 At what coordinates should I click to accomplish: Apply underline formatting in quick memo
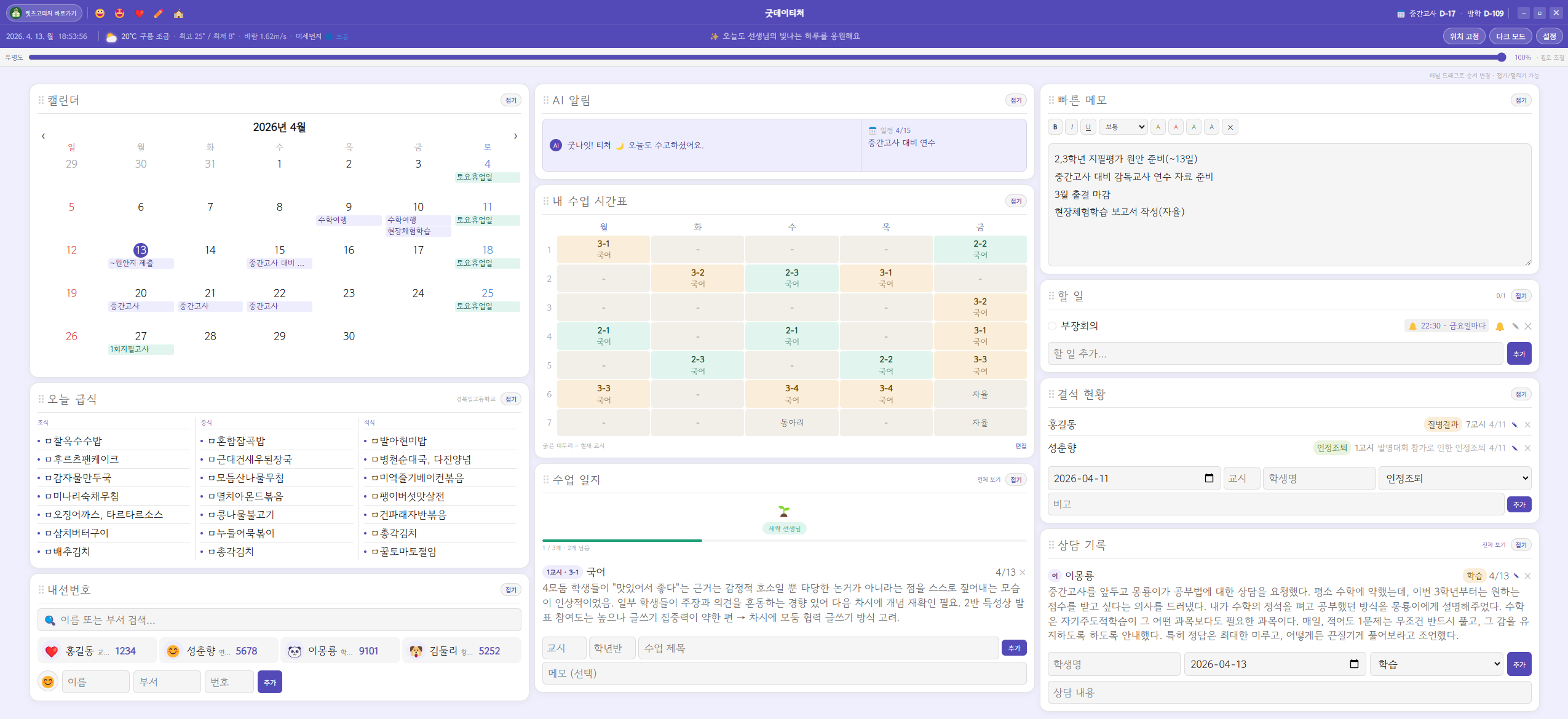pyautogui.click(x=1088, y=127)
